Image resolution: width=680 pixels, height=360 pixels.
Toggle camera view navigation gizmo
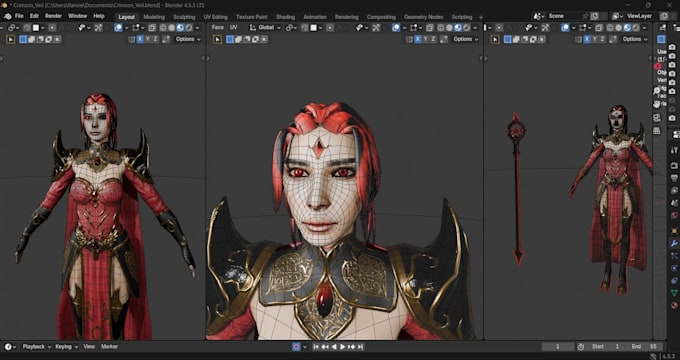point(657,118)
